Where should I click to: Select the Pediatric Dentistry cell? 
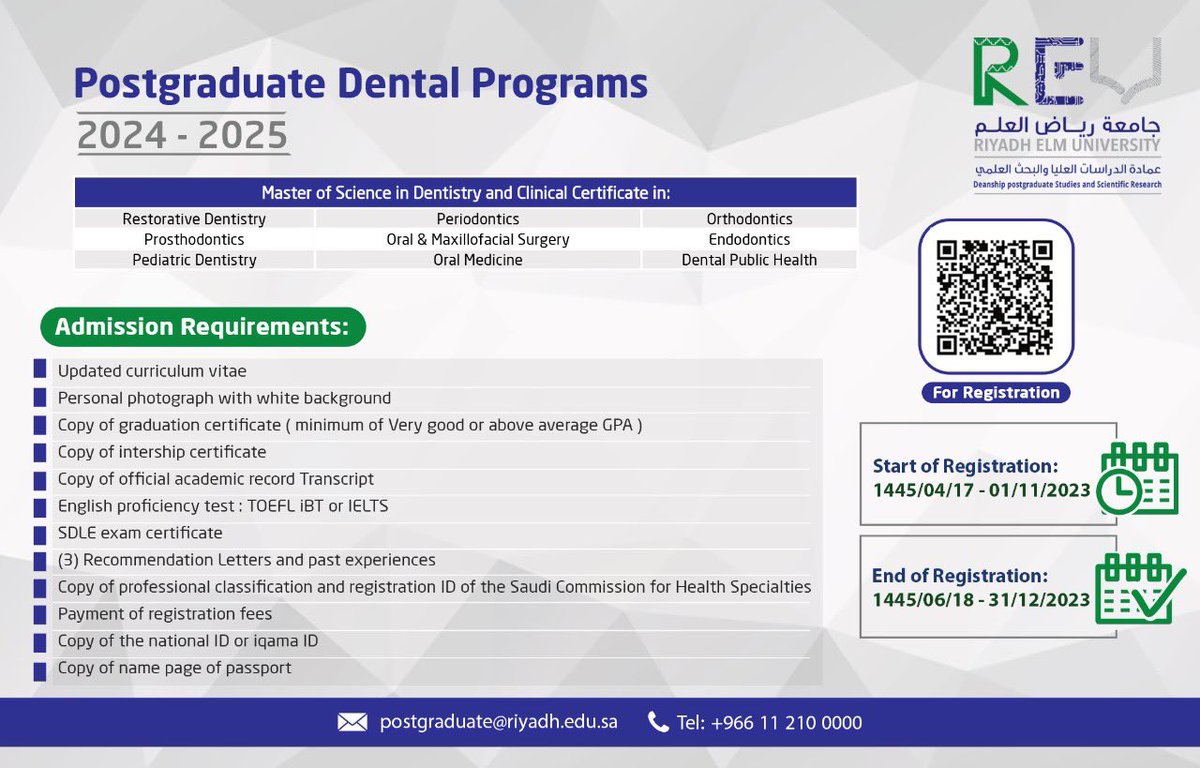click(194, 260)
